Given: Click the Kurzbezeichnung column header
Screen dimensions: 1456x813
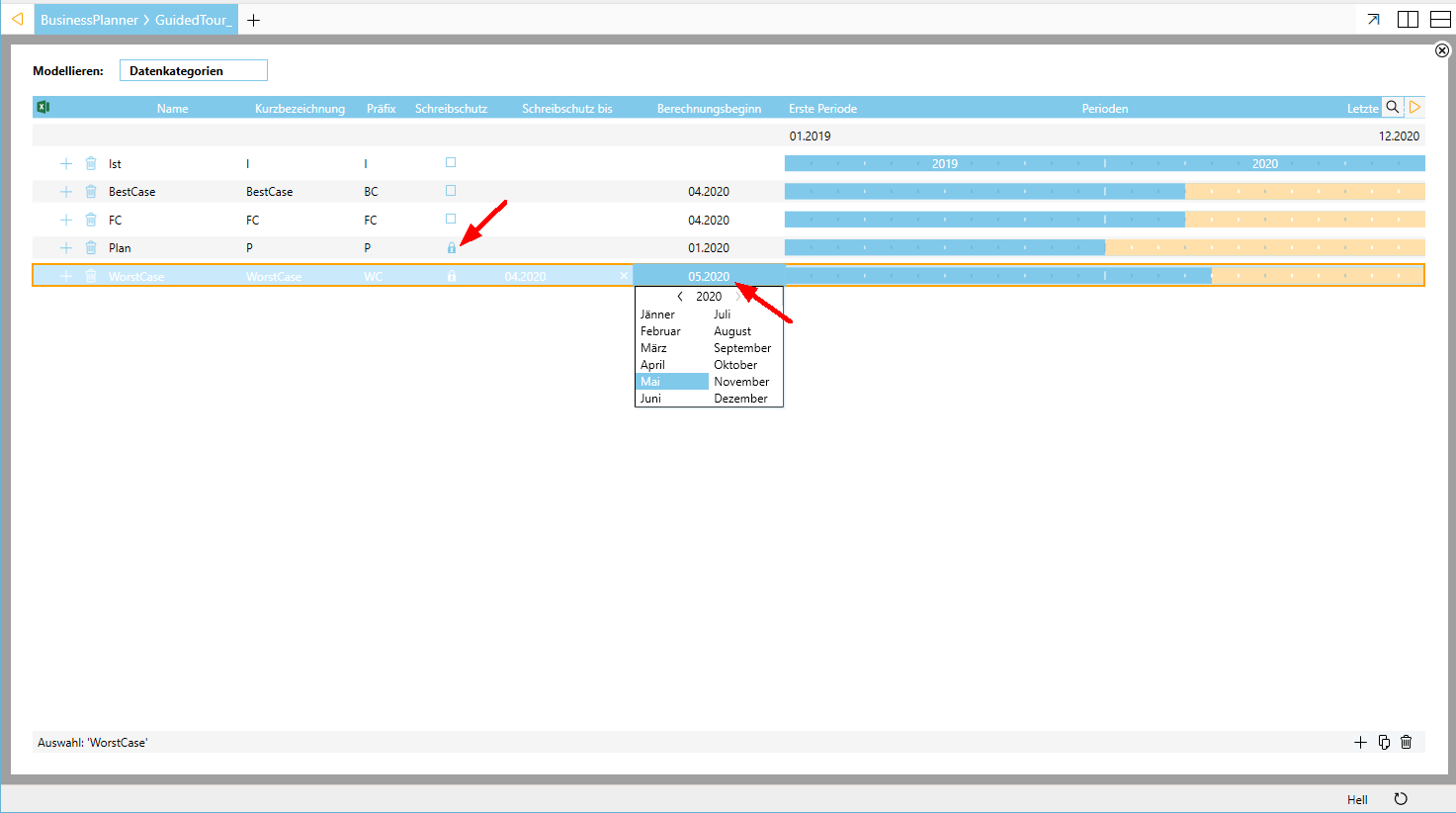Looking at the screenshot, I should pos(300,109).
